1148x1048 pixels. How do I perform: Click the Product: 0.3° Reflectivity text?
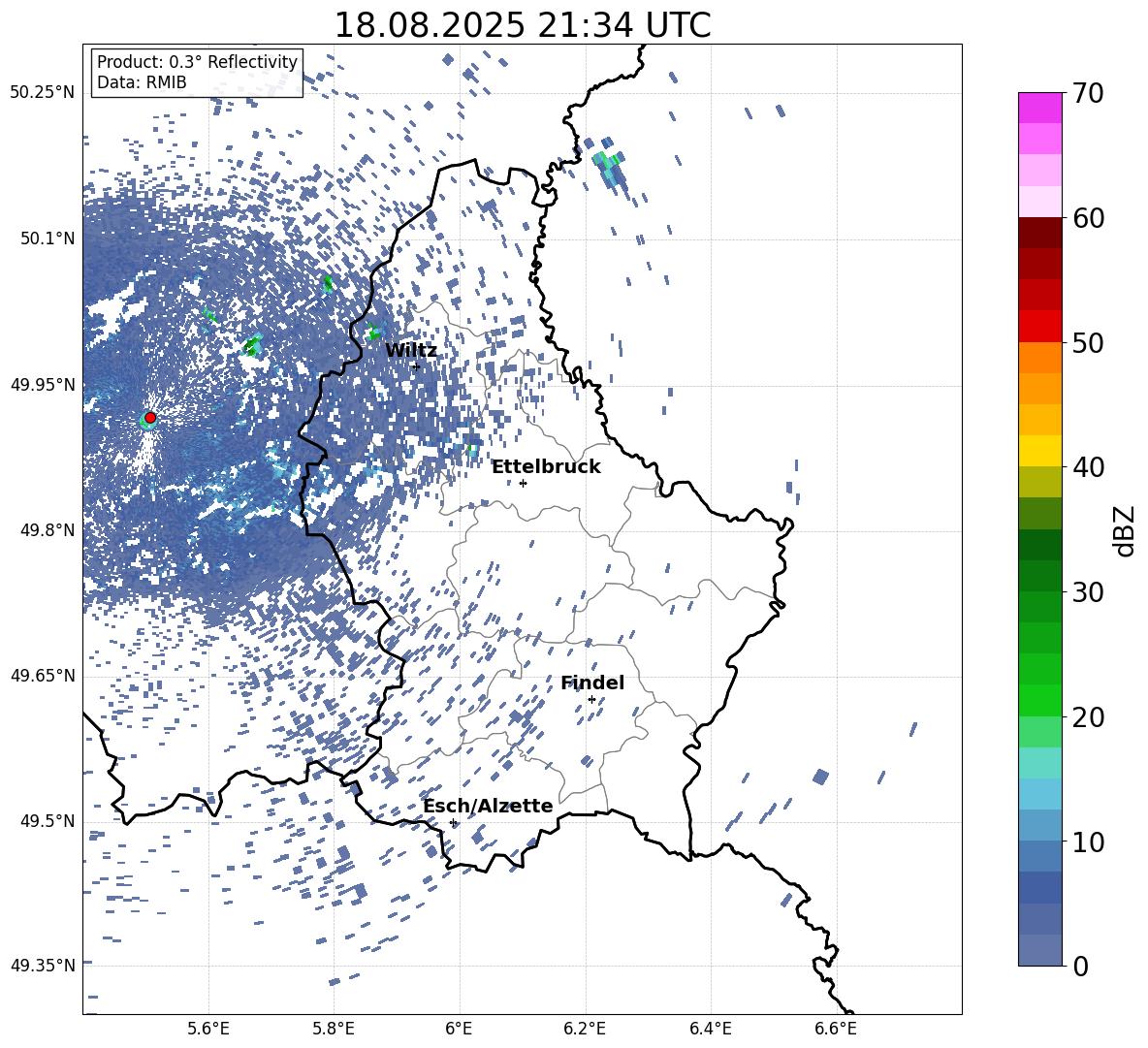tap(197, 62)
